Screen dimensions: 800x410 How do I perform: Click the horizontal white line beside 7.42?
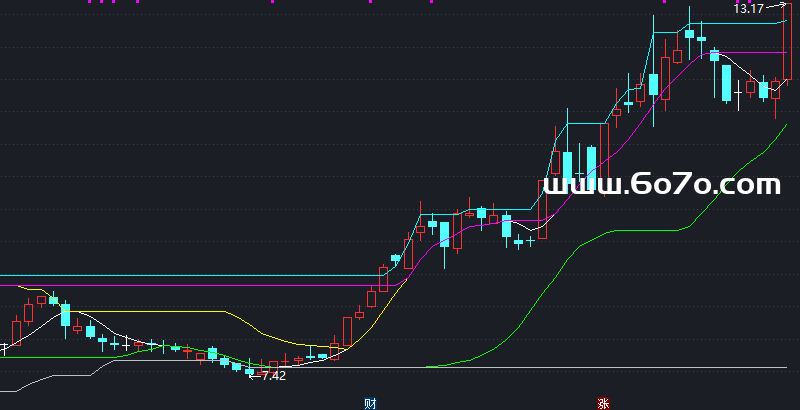(x=500, y=368)
